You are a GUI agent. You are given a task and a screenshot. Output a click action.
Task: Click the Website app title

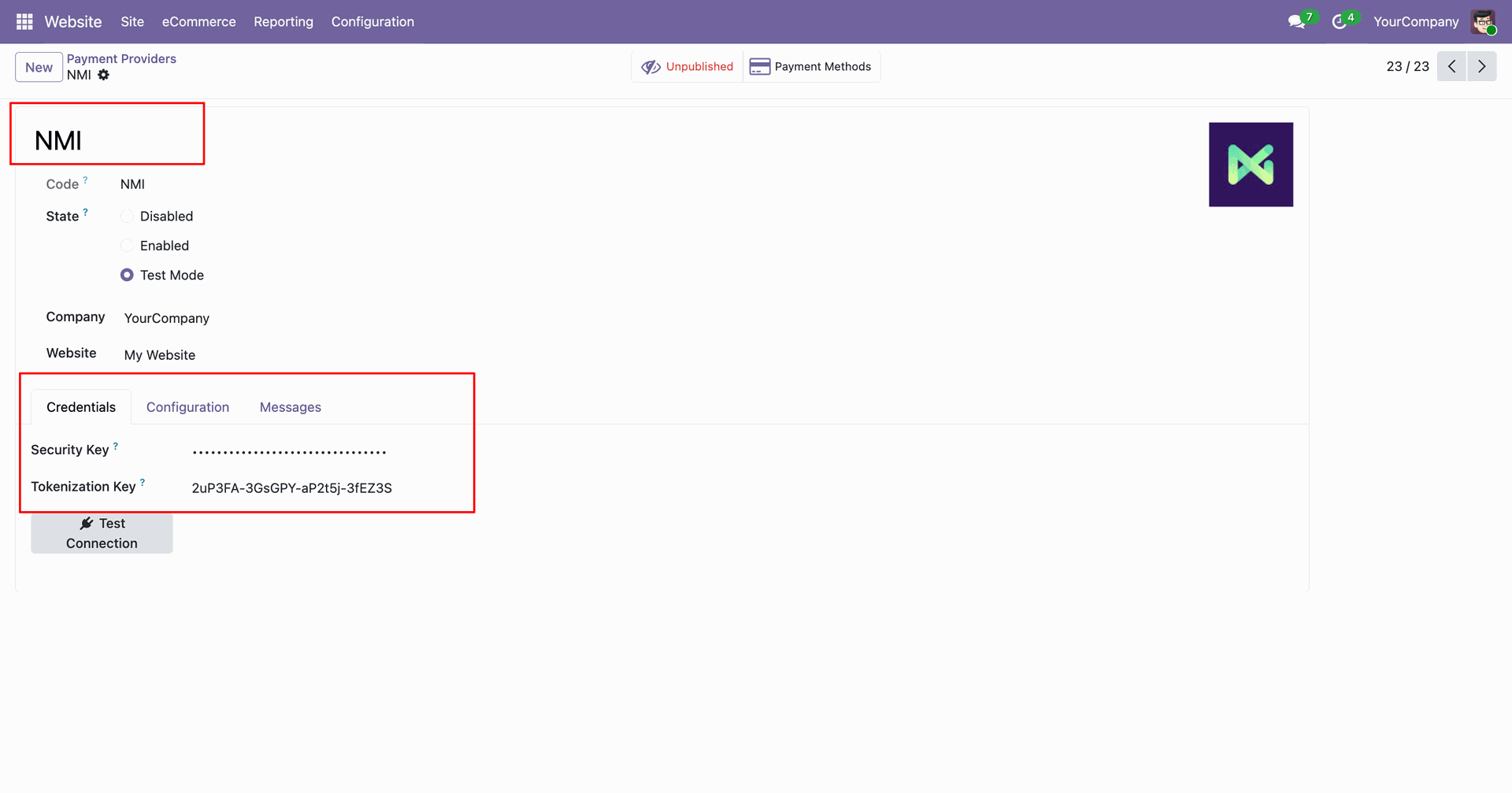(x=73, y=21)
